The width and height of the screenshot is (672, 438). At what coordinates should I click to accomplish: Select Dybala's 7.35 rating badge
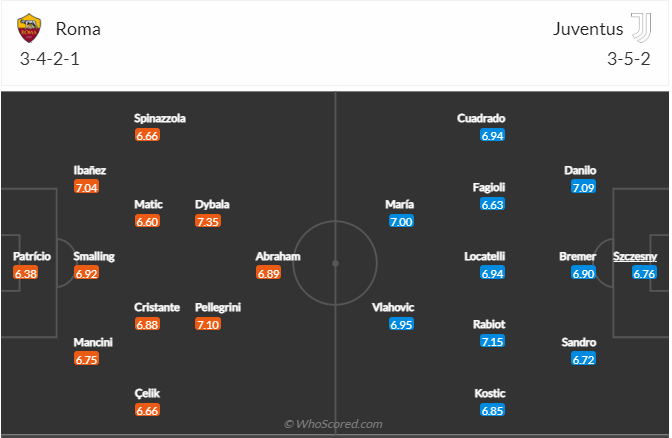pos(208,222)
